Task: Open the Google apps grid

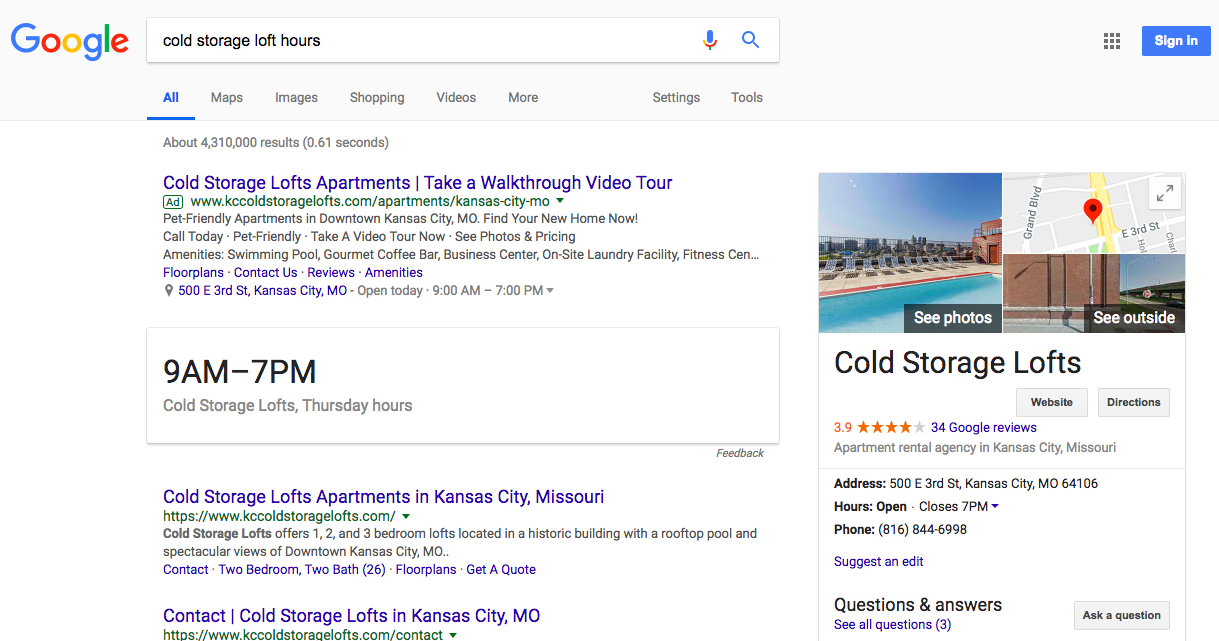Action: coord(1112,41)
